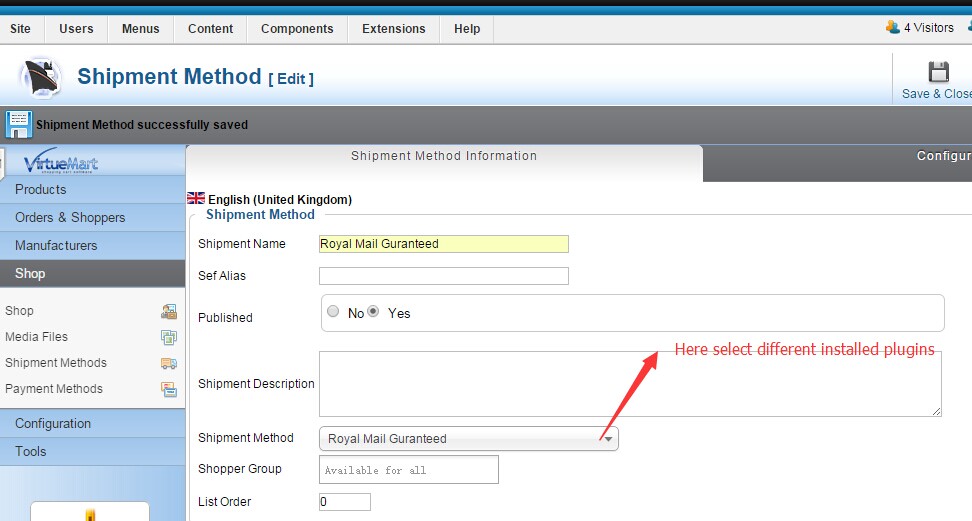Select the Published No radio button

(x=334, y=311)
